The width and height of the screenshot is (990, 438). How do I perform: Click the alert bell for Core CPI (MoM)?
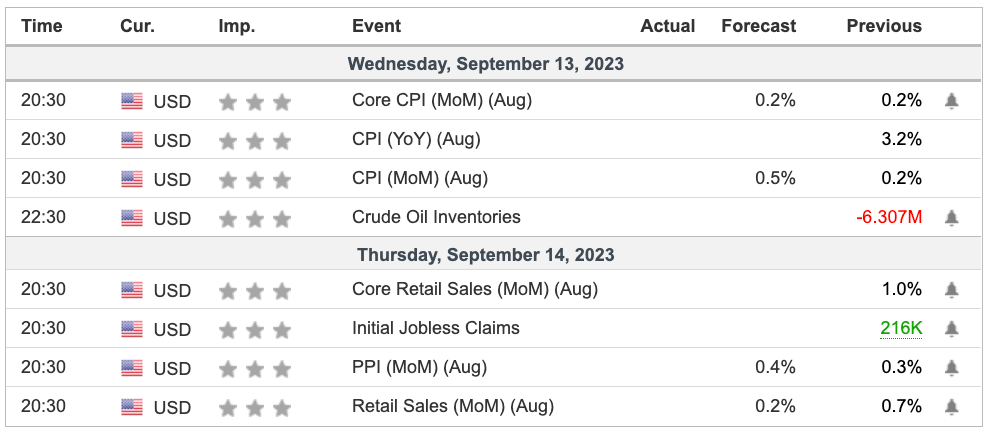point(951,101)
